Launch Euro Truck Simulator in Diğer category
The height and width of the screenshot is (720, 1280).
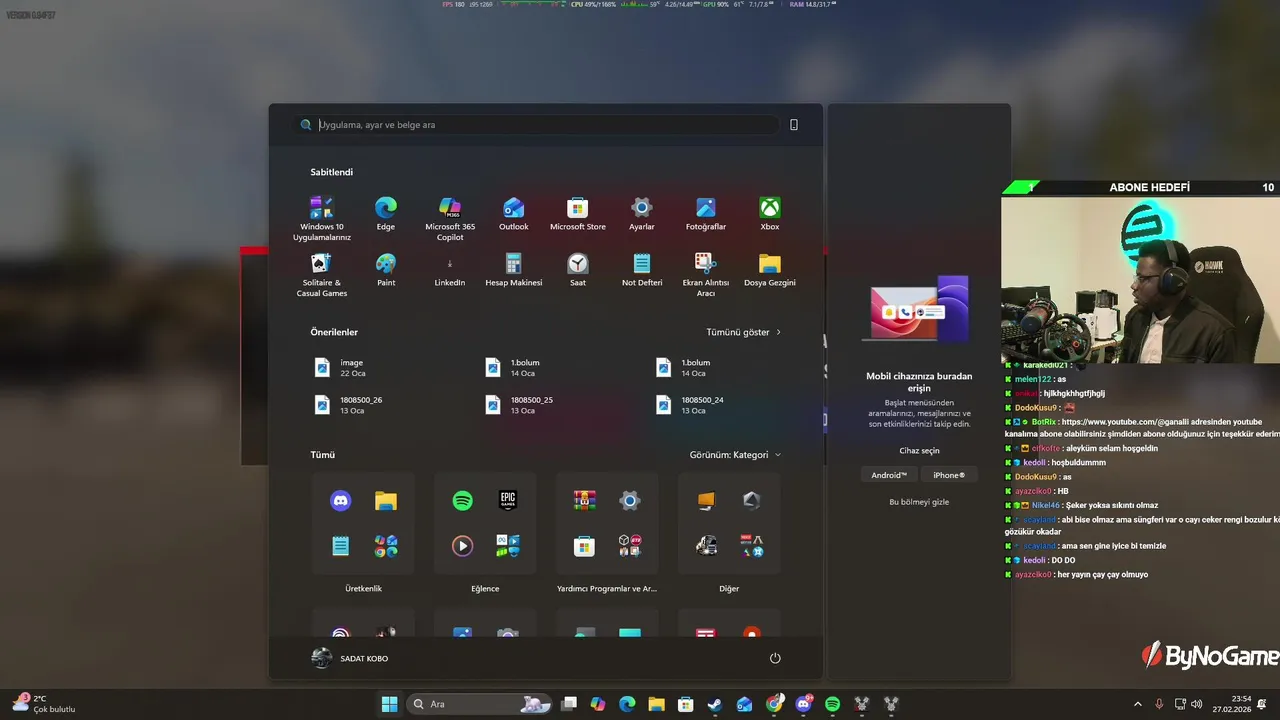coord(706,546)
